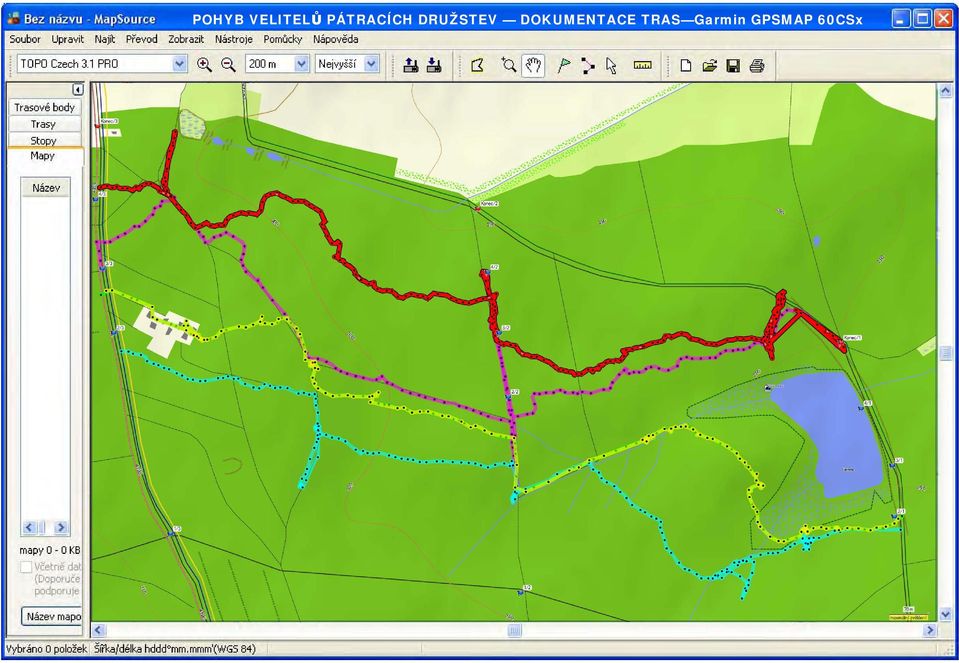Click the Název column header
959x663 pixels.
46,188
